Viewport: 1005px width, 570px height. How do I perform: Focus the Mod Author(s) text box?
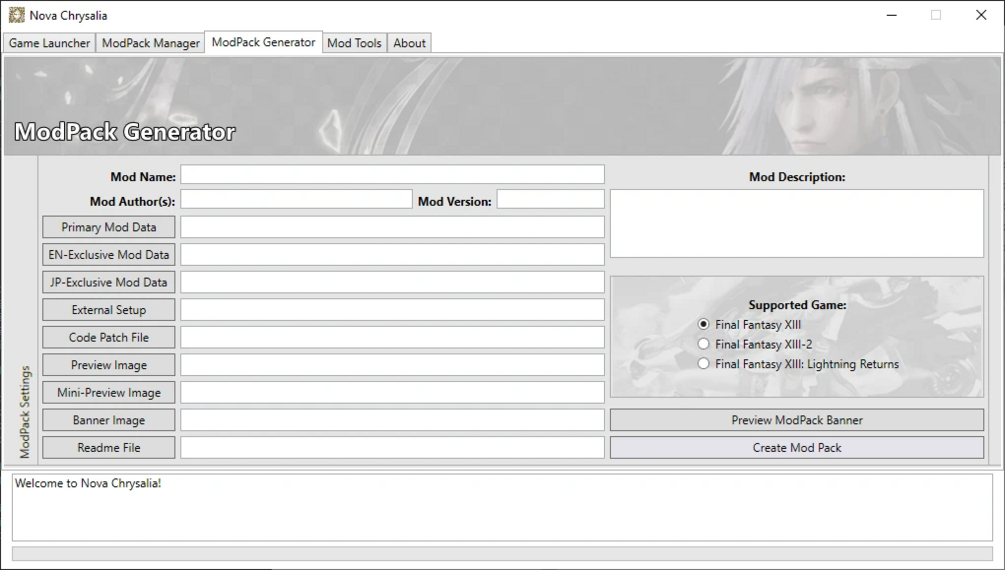coord(296,199)
